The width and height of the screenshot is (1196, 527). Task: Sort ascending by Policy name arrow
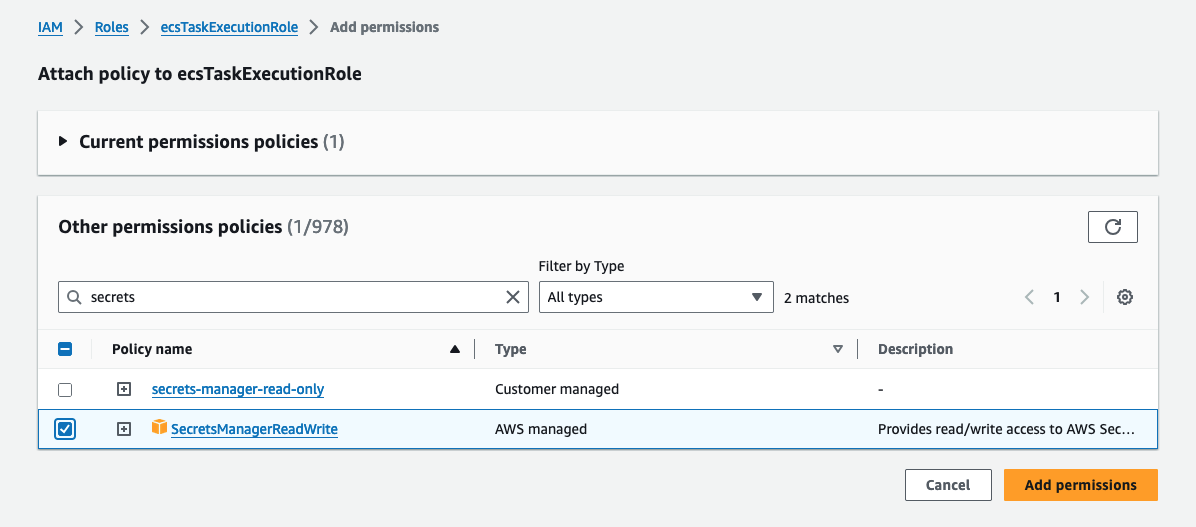tap(455, 349)
